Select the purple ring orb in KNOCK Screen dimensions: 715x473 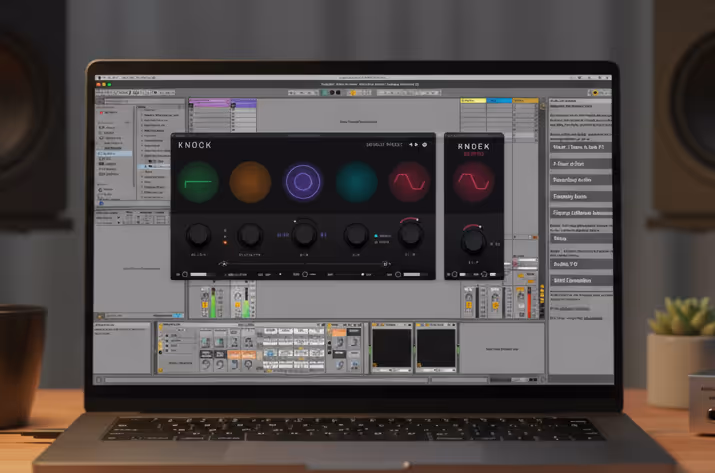[302, 182]
